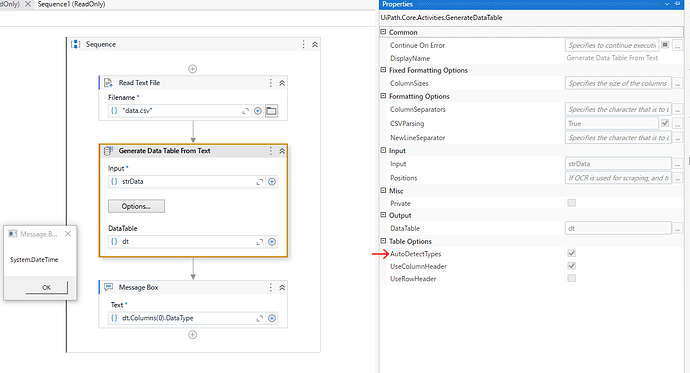Switch to Sequence1 (ReadOnly) tab
This screenshot has height=373, width=690.
tap(71, 4)
